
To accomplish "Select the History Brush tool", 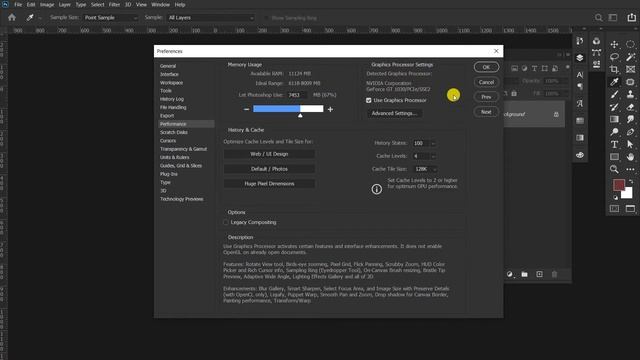I will point(614,107).
